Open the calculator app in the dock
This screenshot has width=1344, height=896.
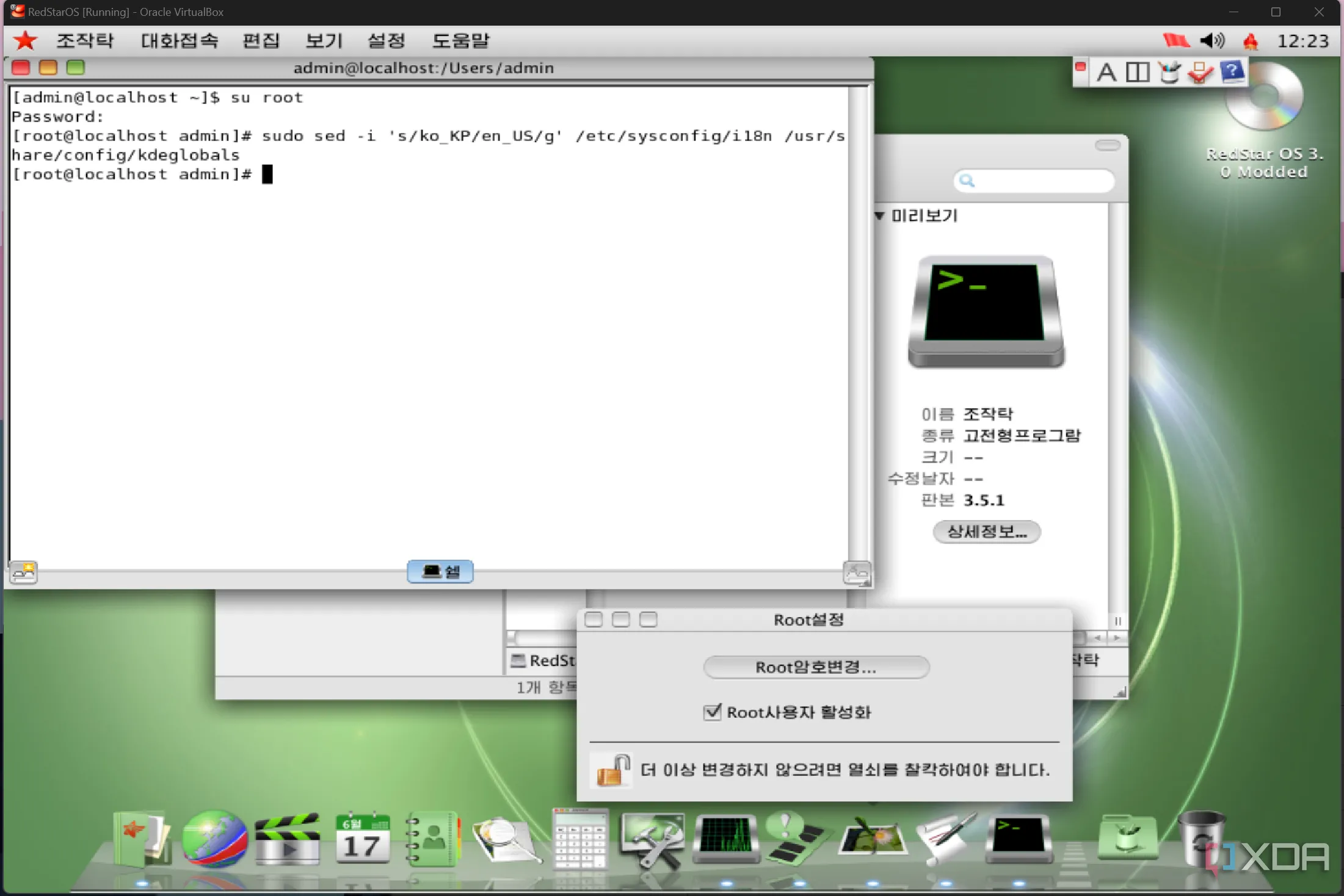point(580,840)
